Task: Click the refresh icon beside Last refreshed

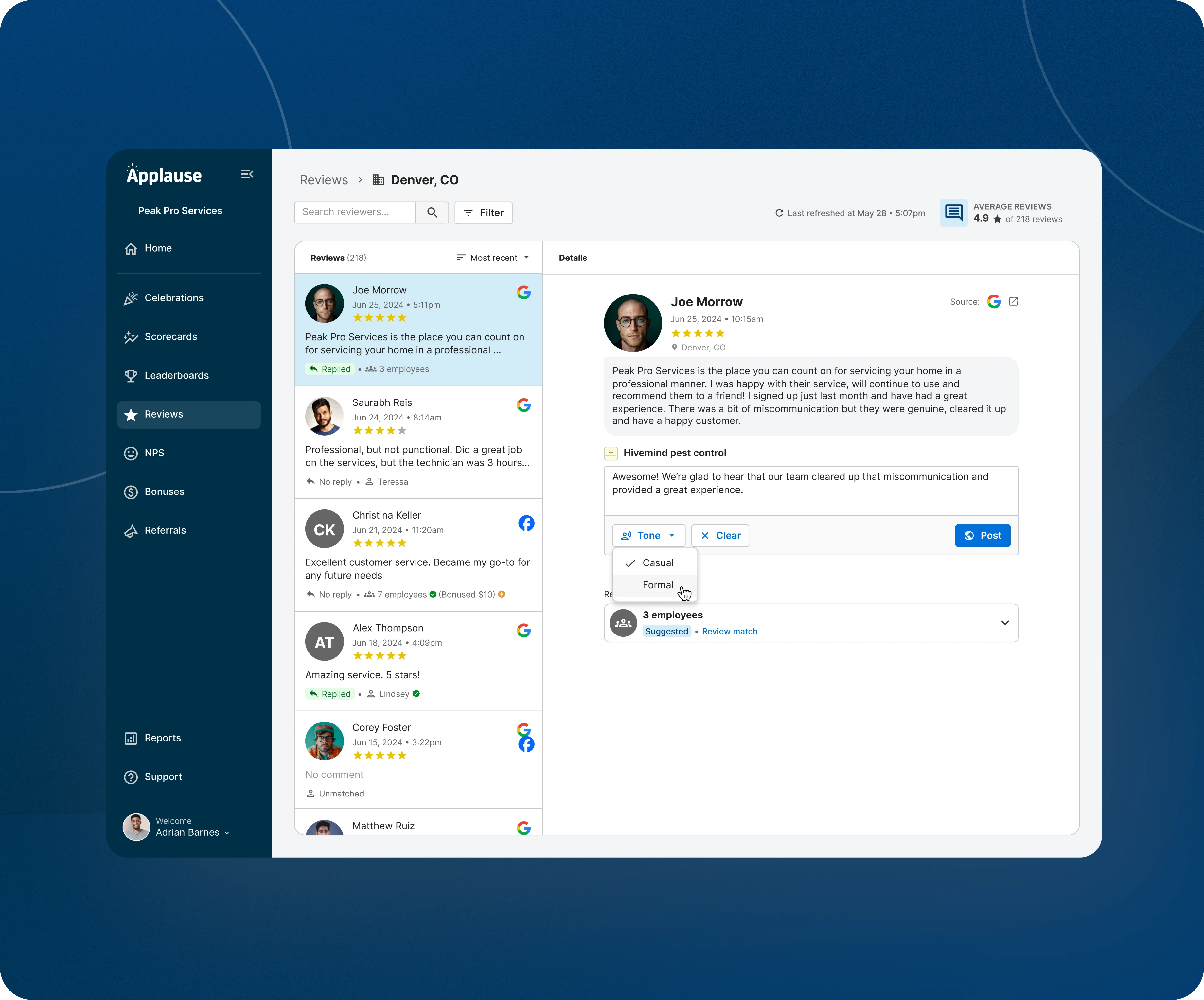Action: tap(779, 213)
